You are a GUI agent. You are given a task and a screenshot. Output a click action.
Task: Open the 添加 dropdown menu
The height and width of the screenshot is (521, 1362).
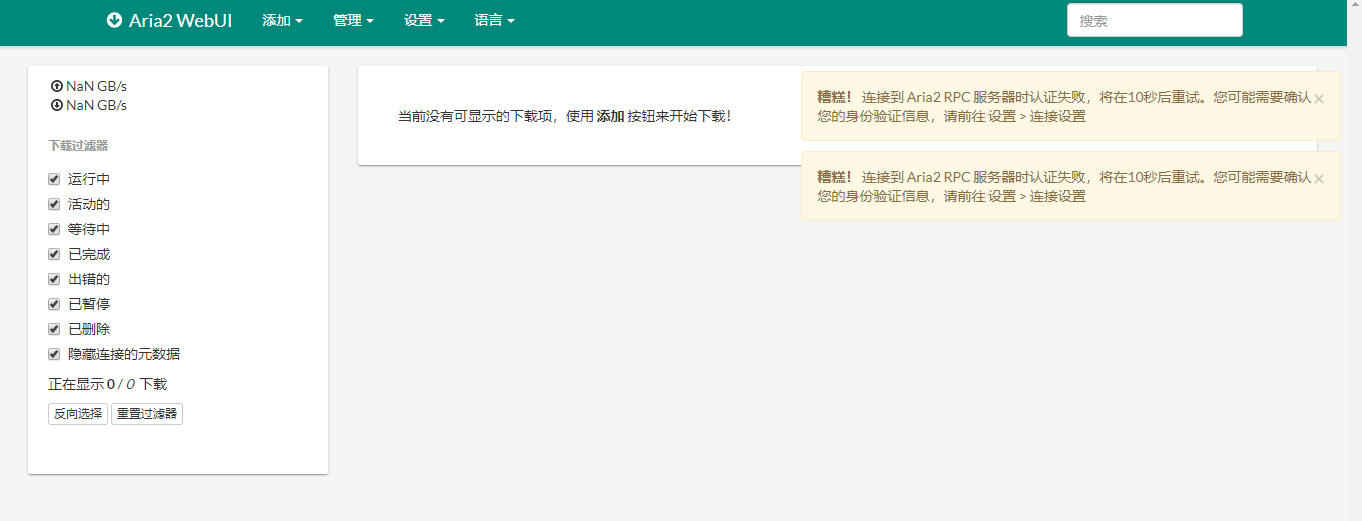click(282, 20)
